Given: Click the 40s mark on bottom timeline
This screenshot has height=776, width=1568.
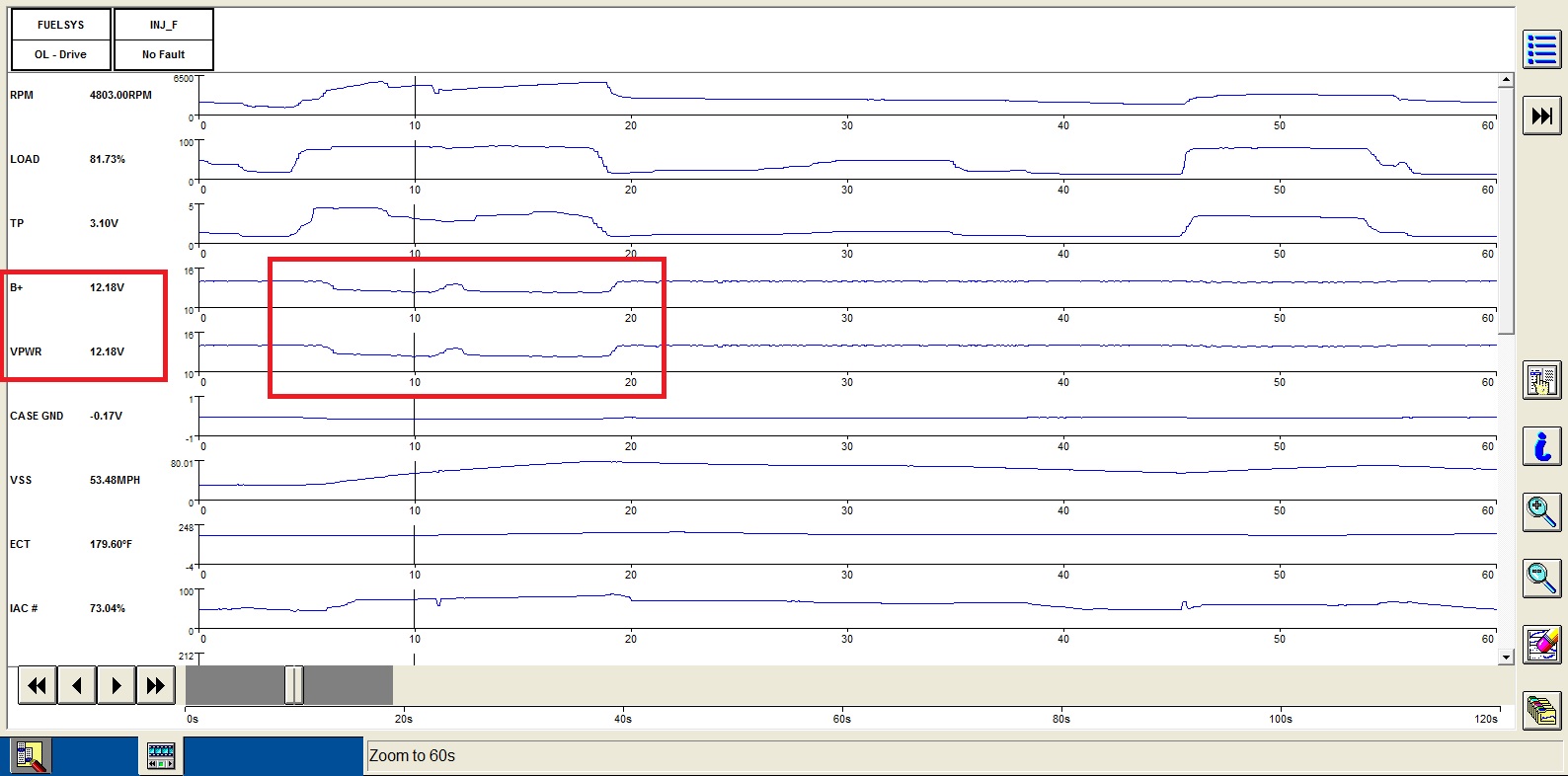Looking at the screenshot, I should 623,719.
